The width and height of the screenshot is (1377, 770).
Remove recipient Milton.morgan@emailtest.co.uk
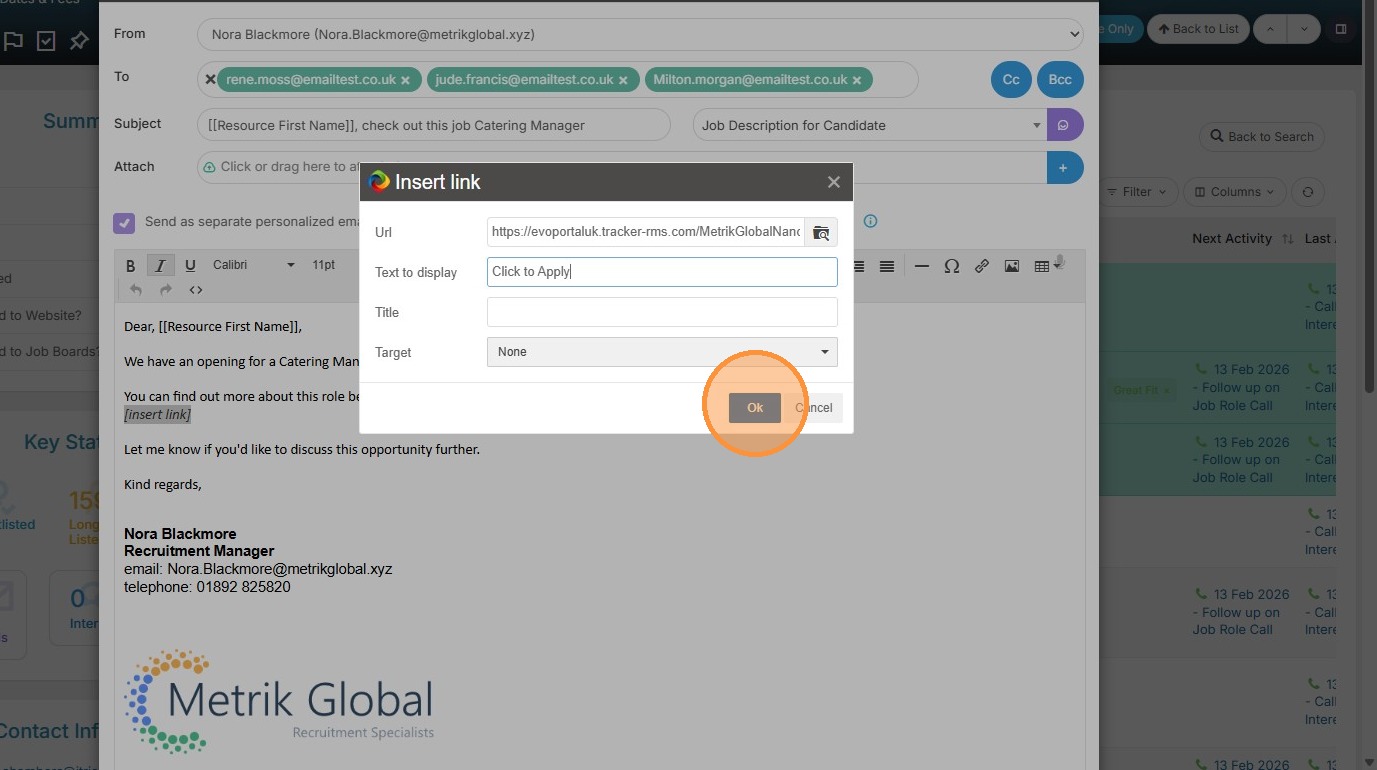[x=857, y=80]
